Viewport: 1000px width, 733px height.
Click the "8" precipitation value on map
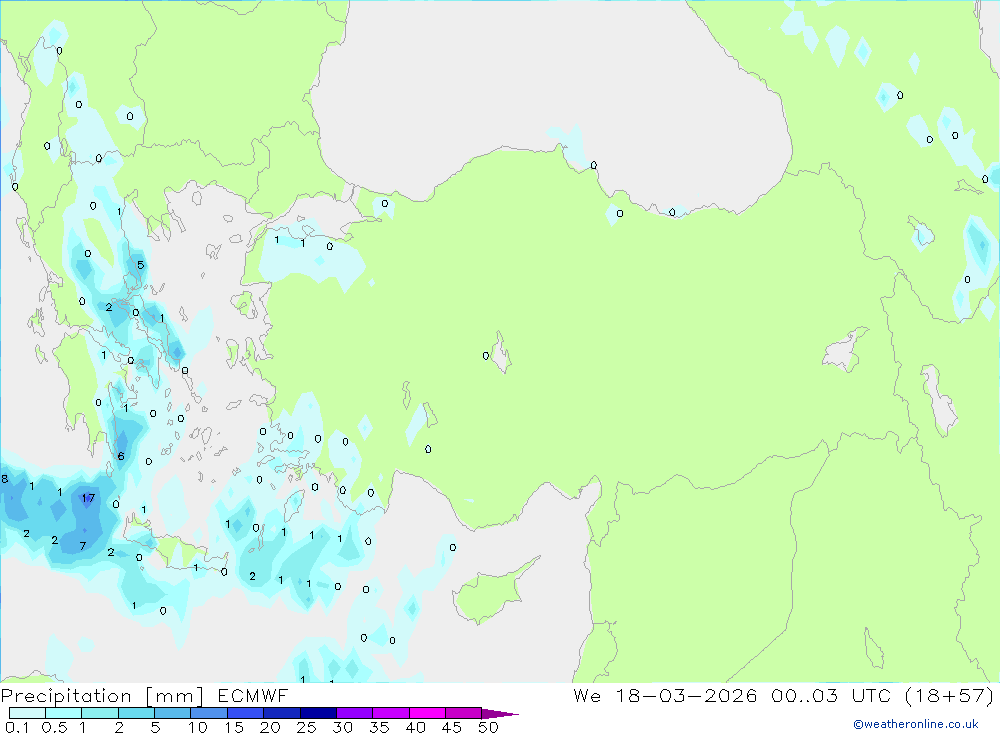[x=5, y=479]
